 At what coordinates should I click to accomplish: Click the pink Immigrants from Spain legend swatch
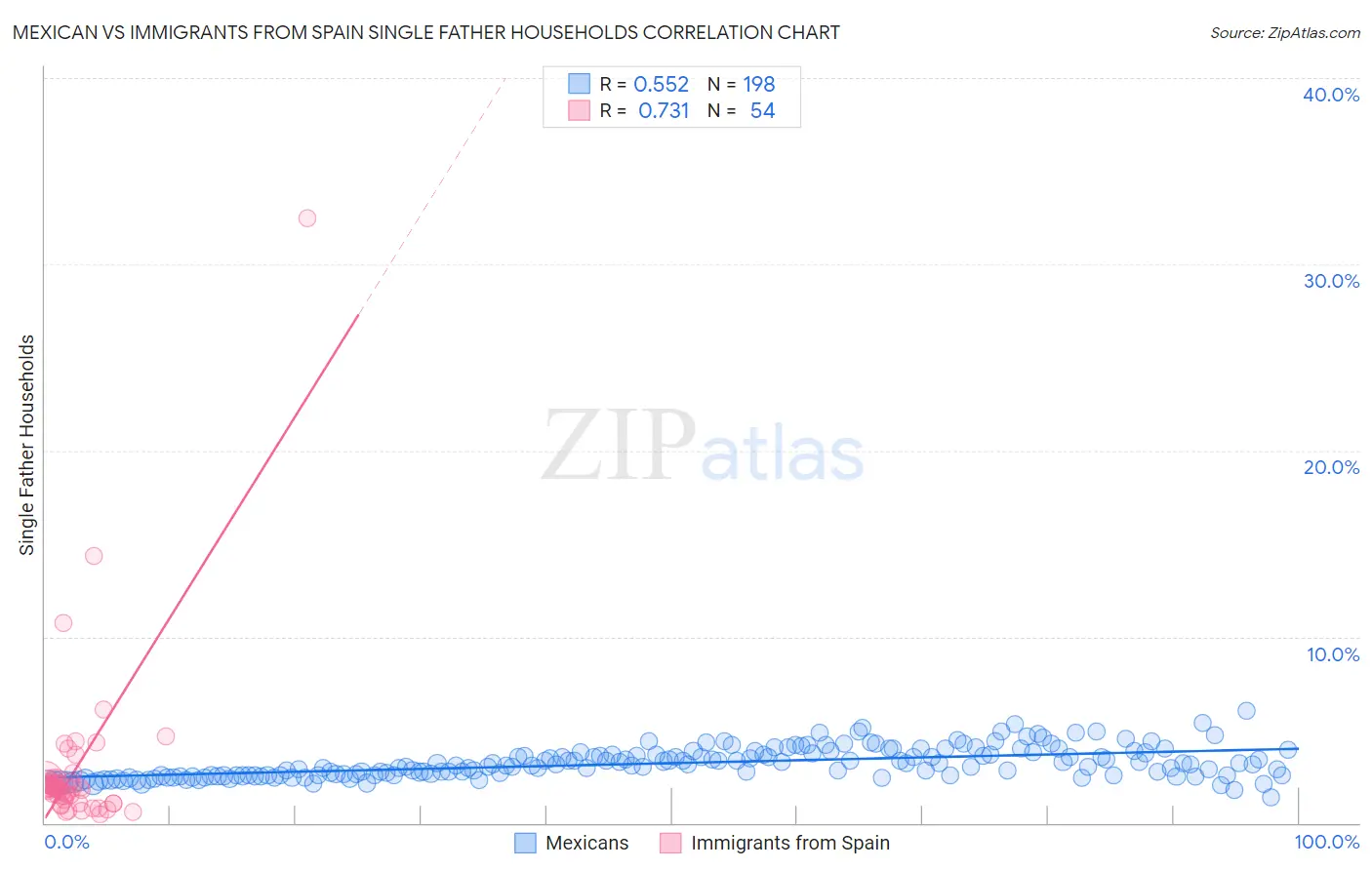(670, 843)
